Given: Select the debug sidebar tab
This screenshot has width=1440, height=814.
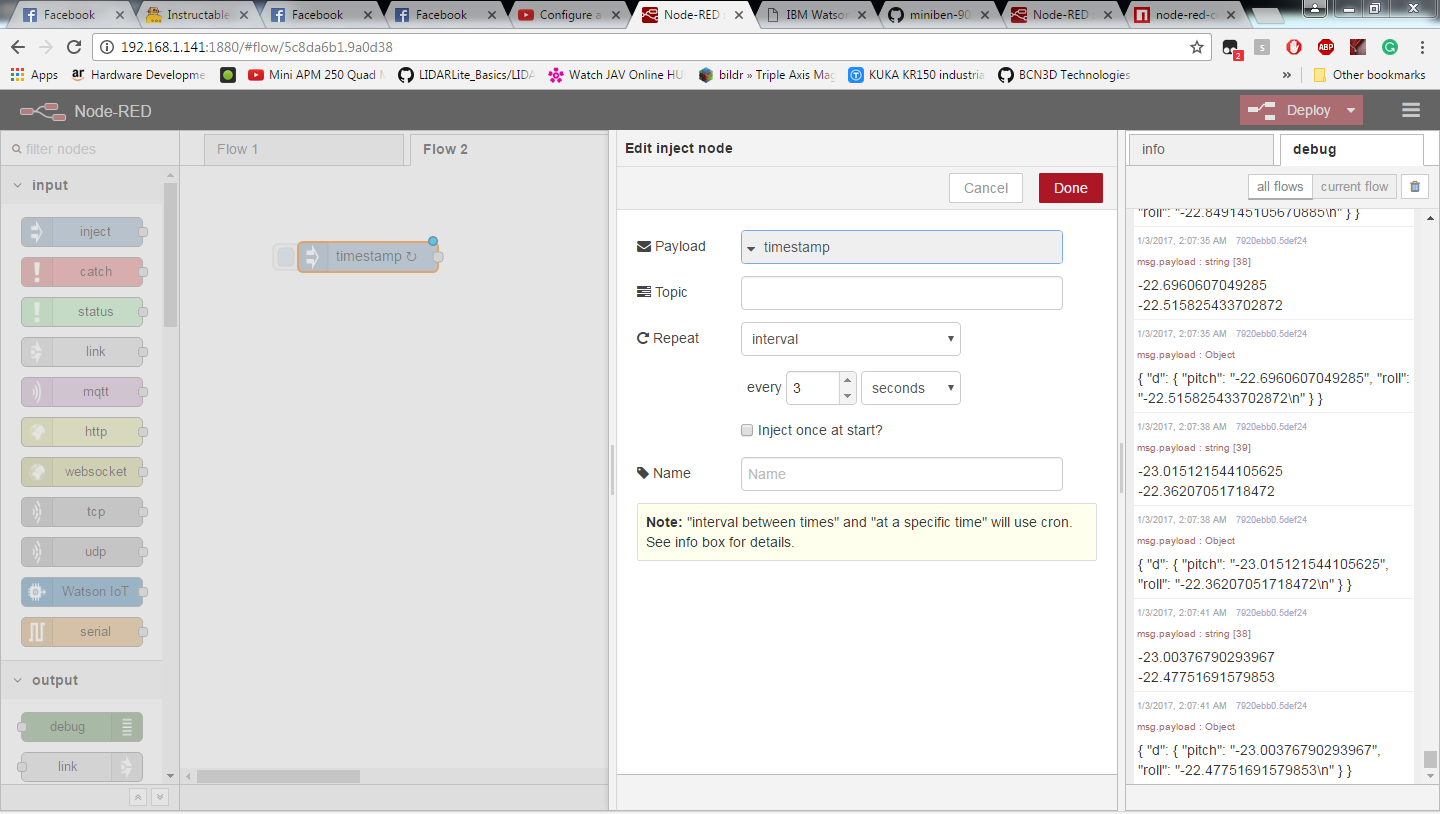Looking at the screenshot, I should click(1351, 150).
